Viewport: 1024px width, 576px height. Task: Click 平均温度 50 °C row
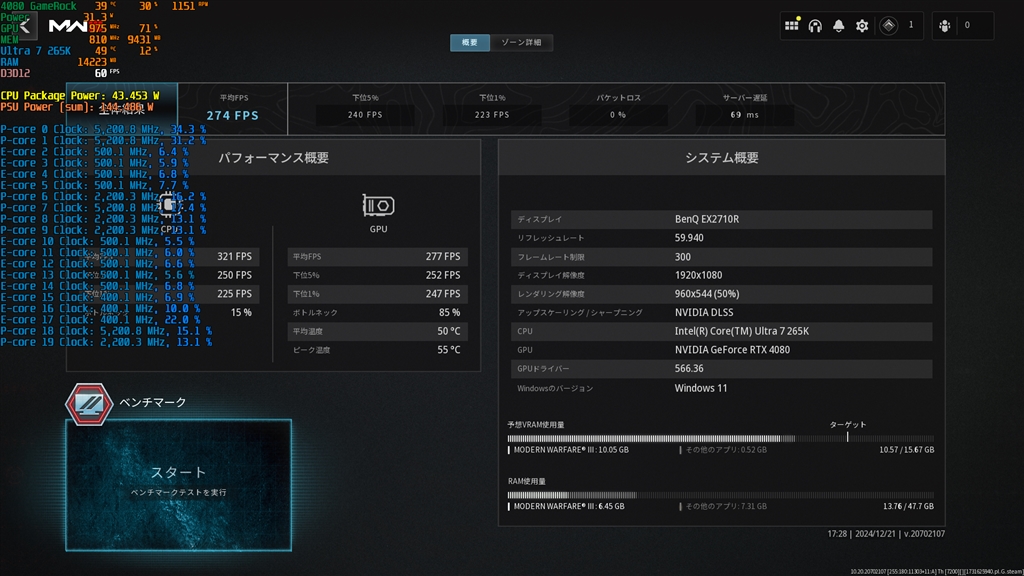click(377, 331)
